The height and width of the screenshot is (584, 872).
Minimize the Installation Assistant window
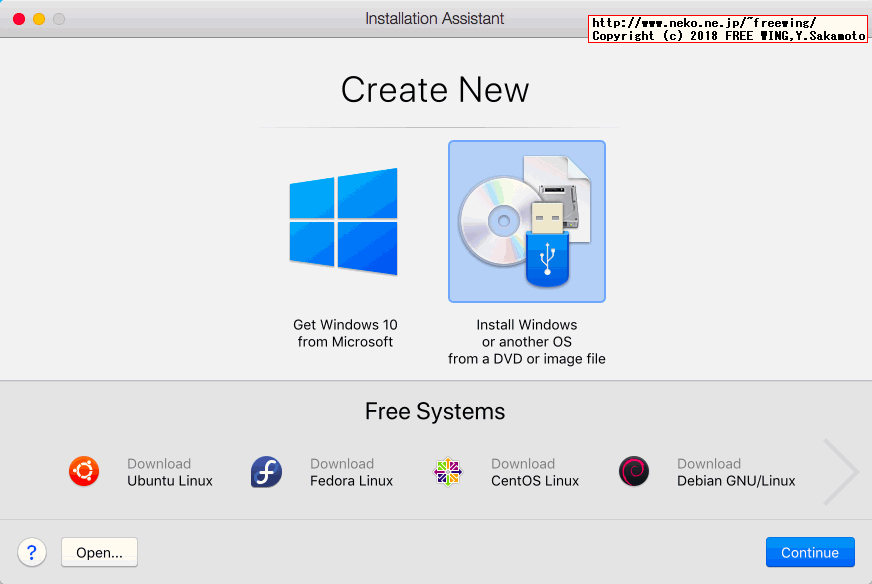click(x=39, y=18)
